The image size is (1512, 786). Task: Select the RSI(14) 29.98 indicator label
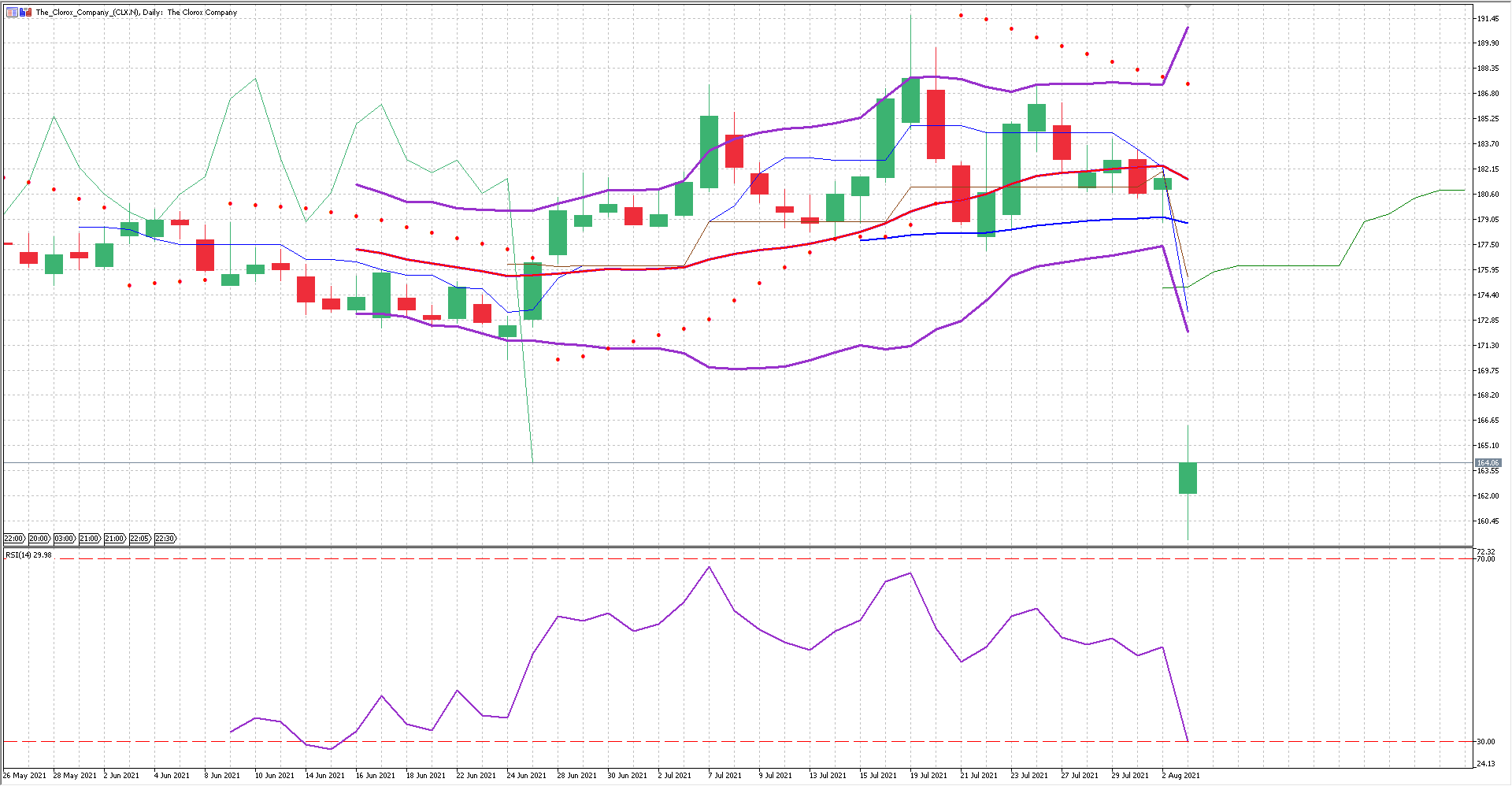(x=28, y=555)
